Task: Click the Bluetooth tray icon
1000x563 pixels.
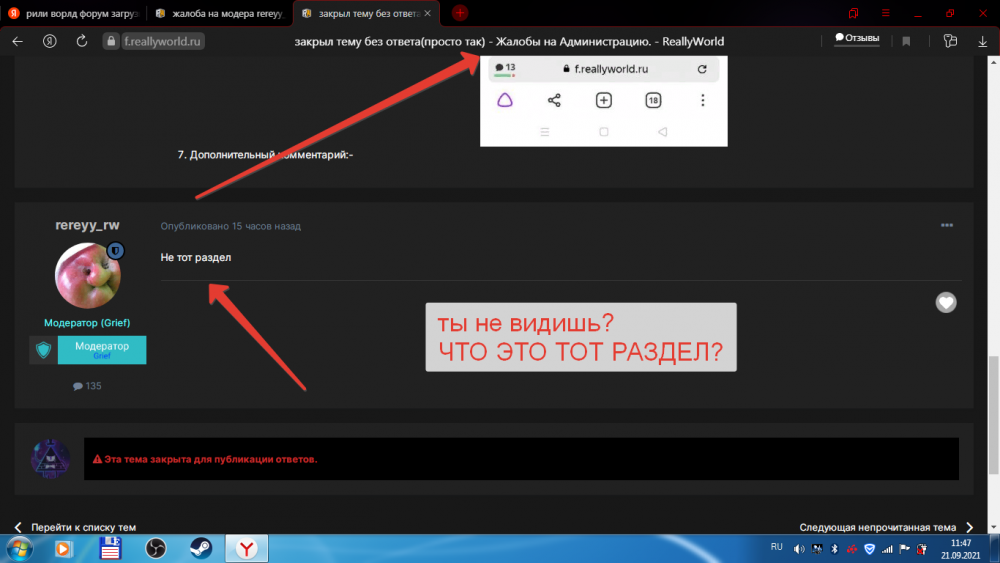Action: 834,549
